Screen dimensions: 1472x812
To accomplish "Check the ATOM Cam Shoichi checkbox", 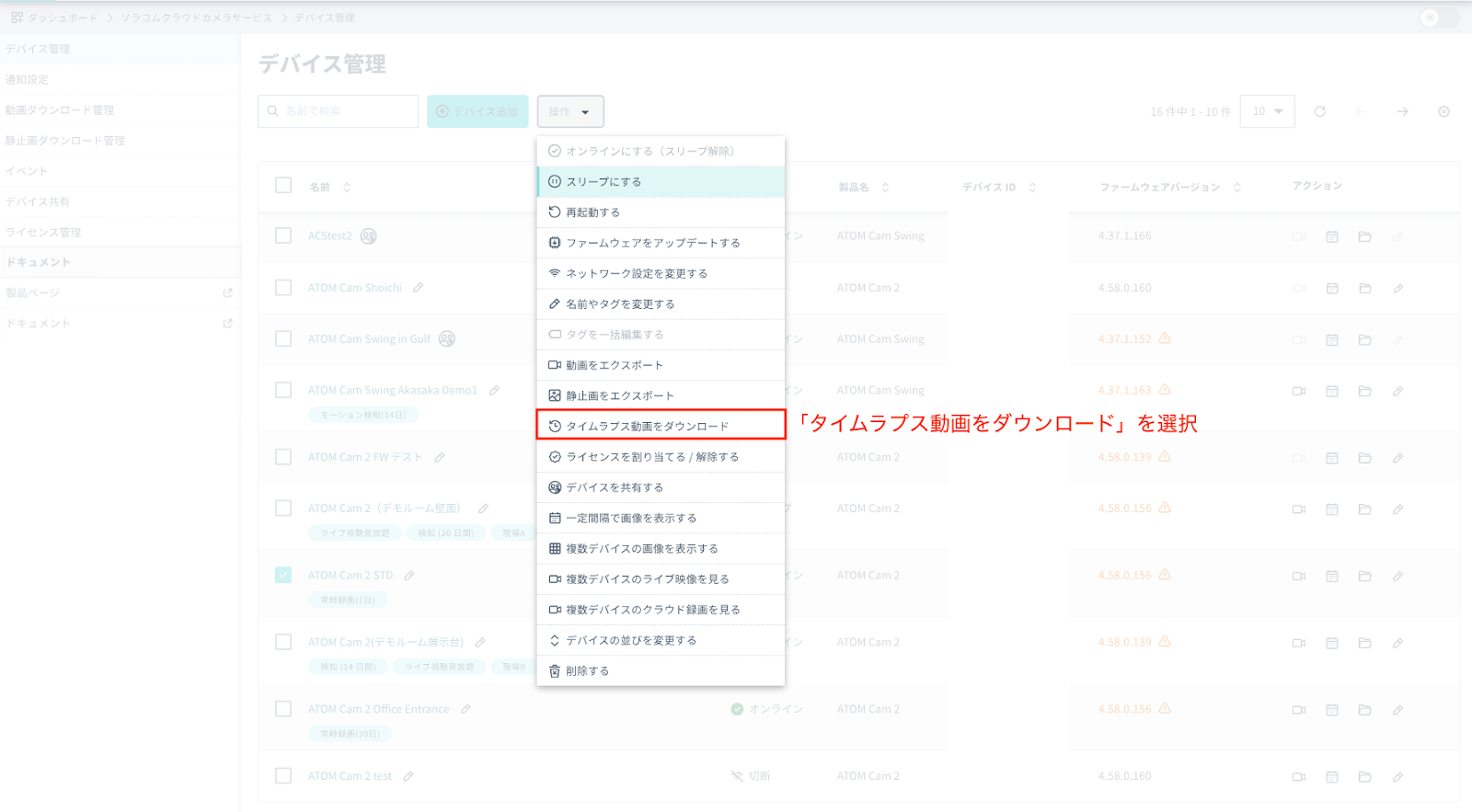I will click(283, 287).
